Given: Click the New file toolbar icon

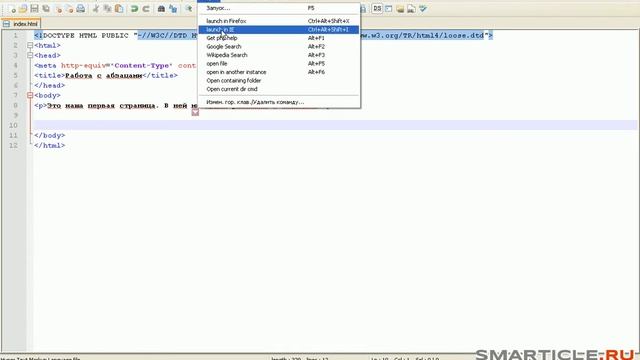Looking at the screenshot, I should (x=12, y=9).
